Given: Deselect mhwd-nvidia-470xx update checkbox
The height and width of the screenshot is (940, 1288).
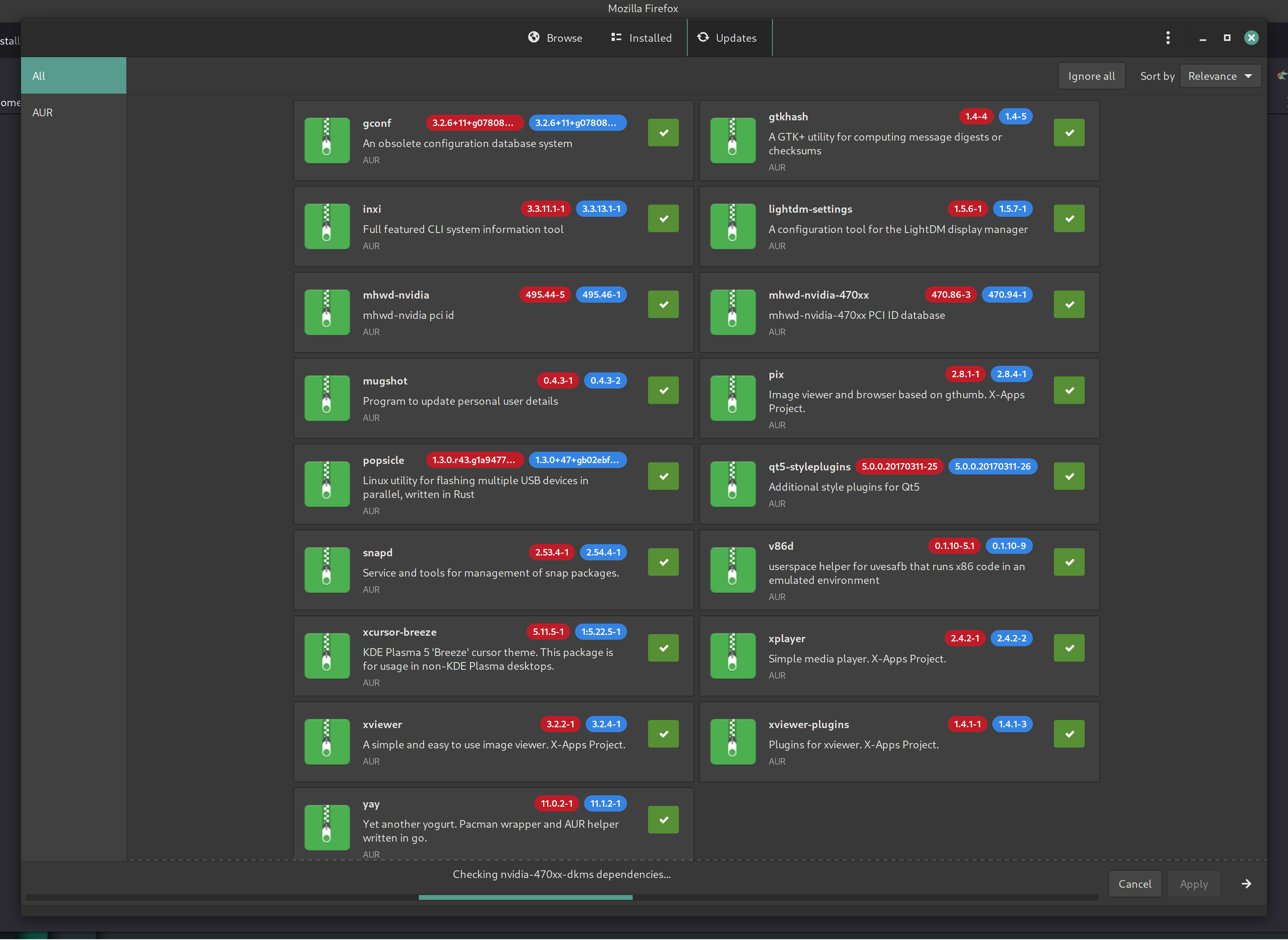Looking at the screenshot, I should point(1069,304).
